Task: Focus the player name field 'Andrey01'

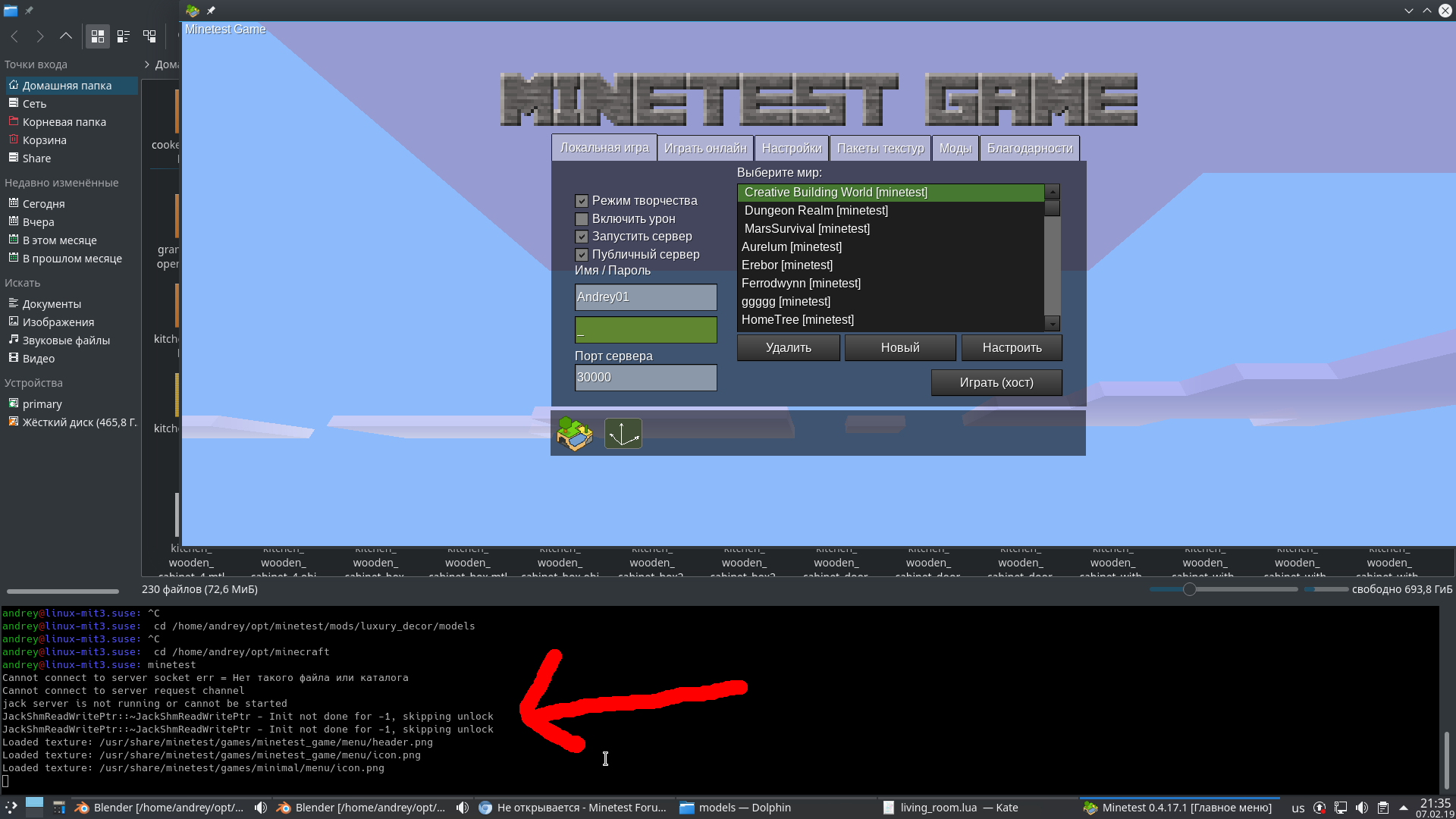Action: coord(646,297)
